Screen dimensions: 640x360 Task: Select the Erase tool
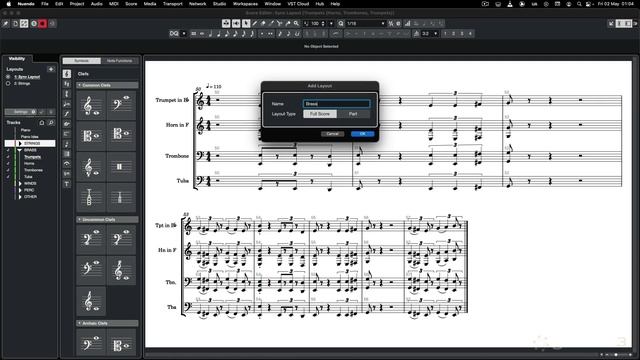coord(263,24)
